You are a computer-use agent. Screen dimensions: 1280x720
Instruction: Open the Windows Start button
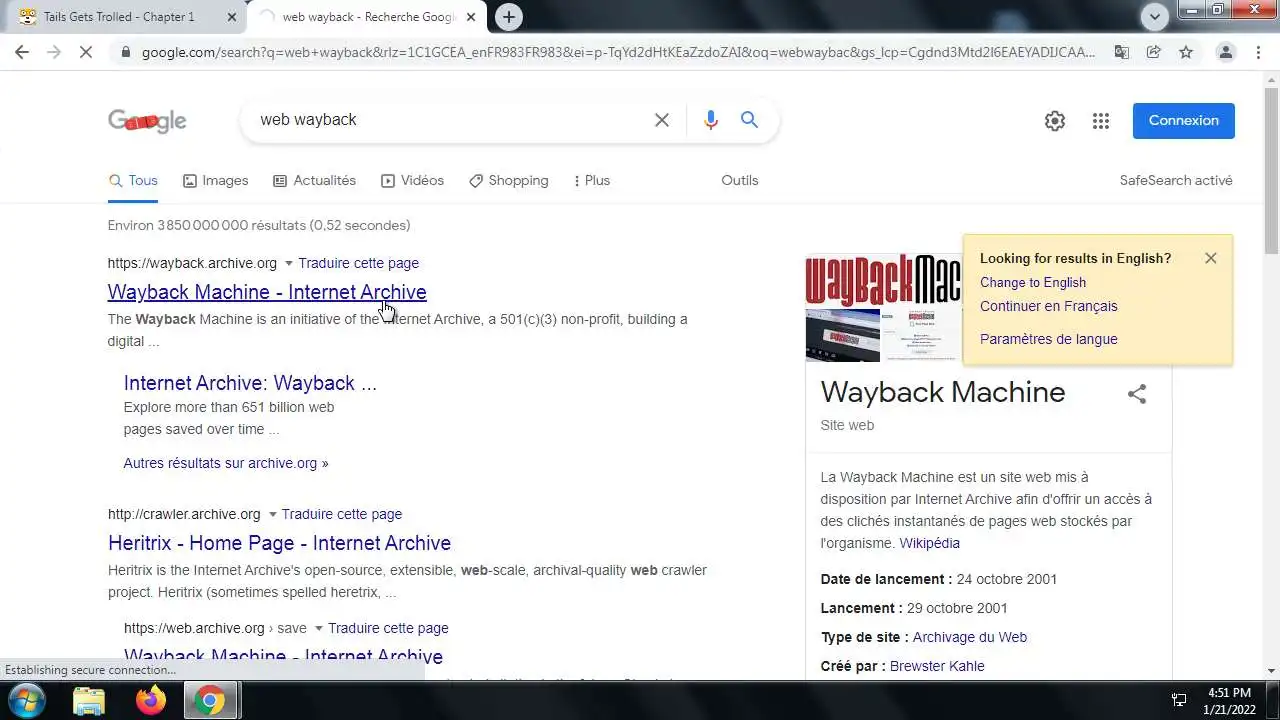(x=25, y=701)
